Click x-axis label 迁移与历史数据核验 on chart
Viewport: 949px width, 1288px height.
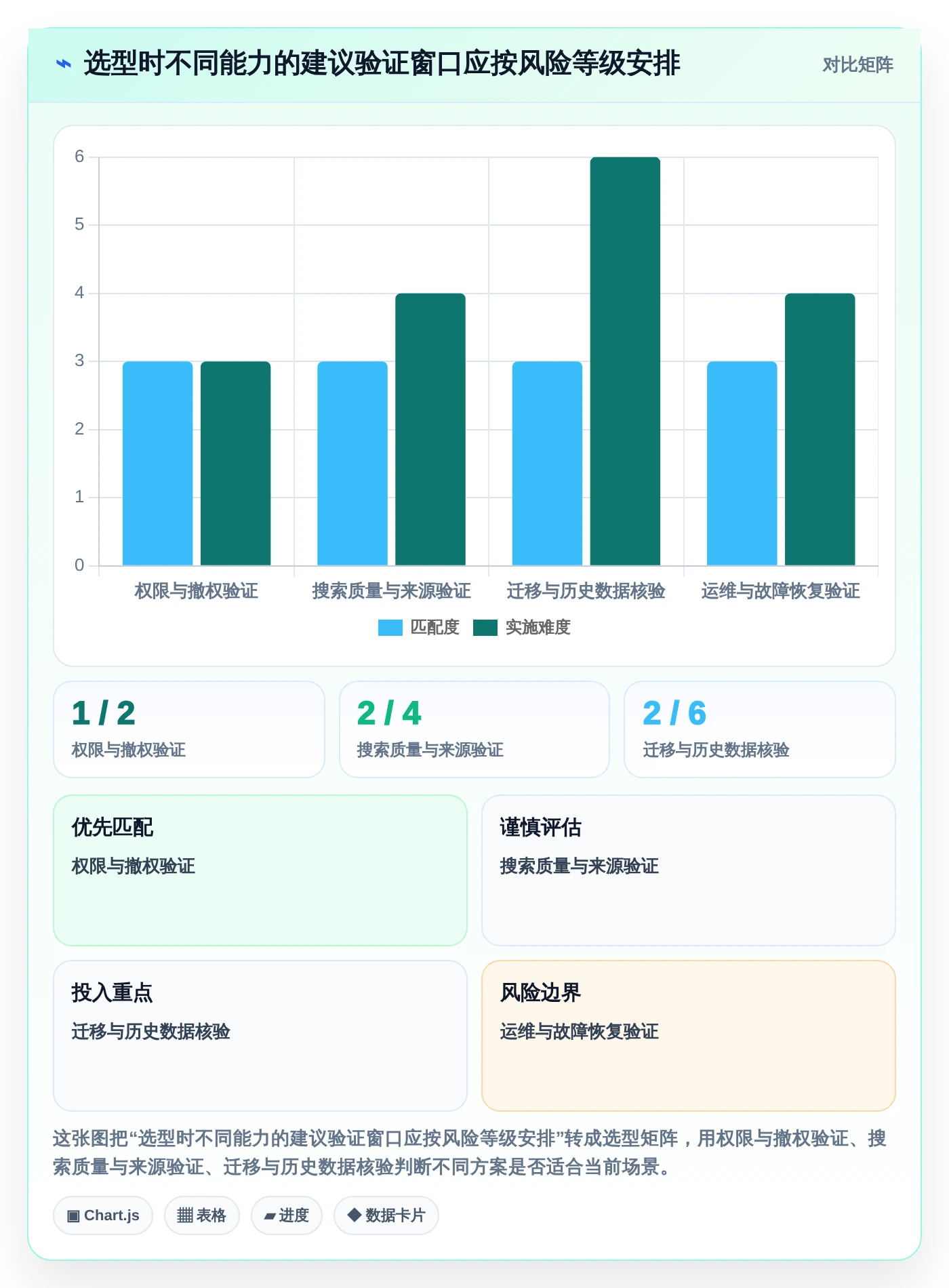(x=586, y=591)
